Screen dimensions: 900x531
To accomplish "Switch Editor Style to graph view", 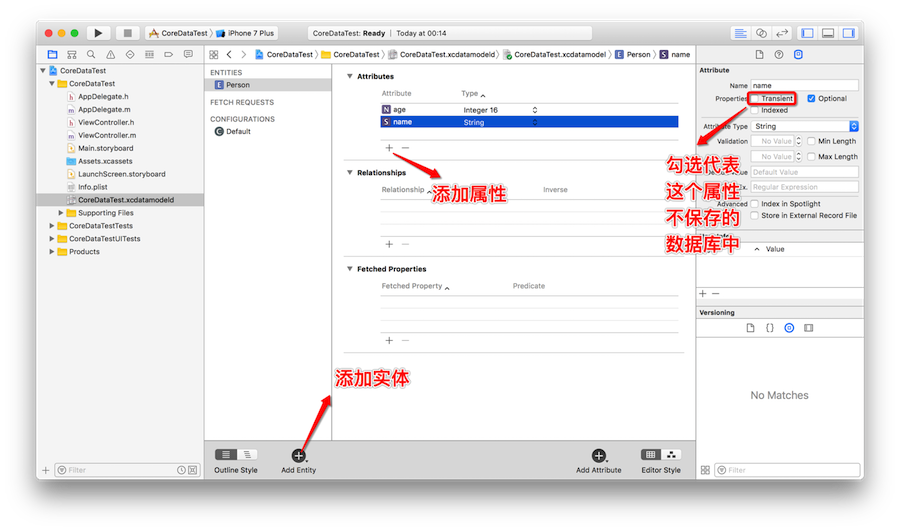I will coord(671,455).
